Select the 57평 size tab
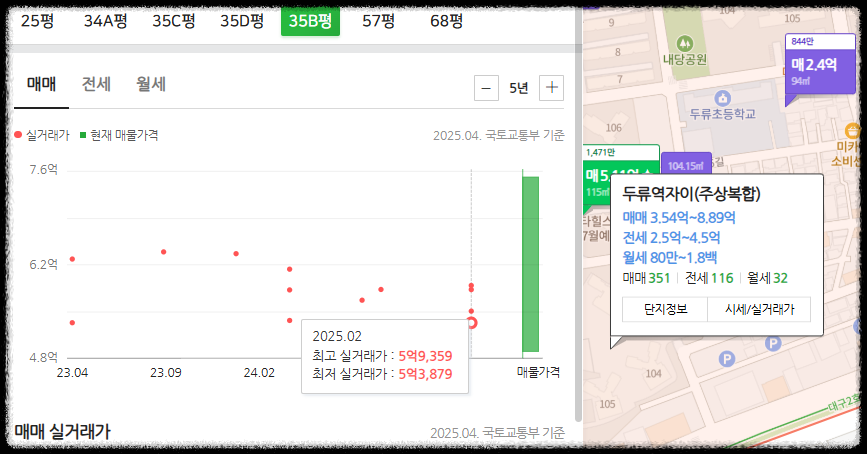This screenshot has height=454, width=867. point(378,22)
